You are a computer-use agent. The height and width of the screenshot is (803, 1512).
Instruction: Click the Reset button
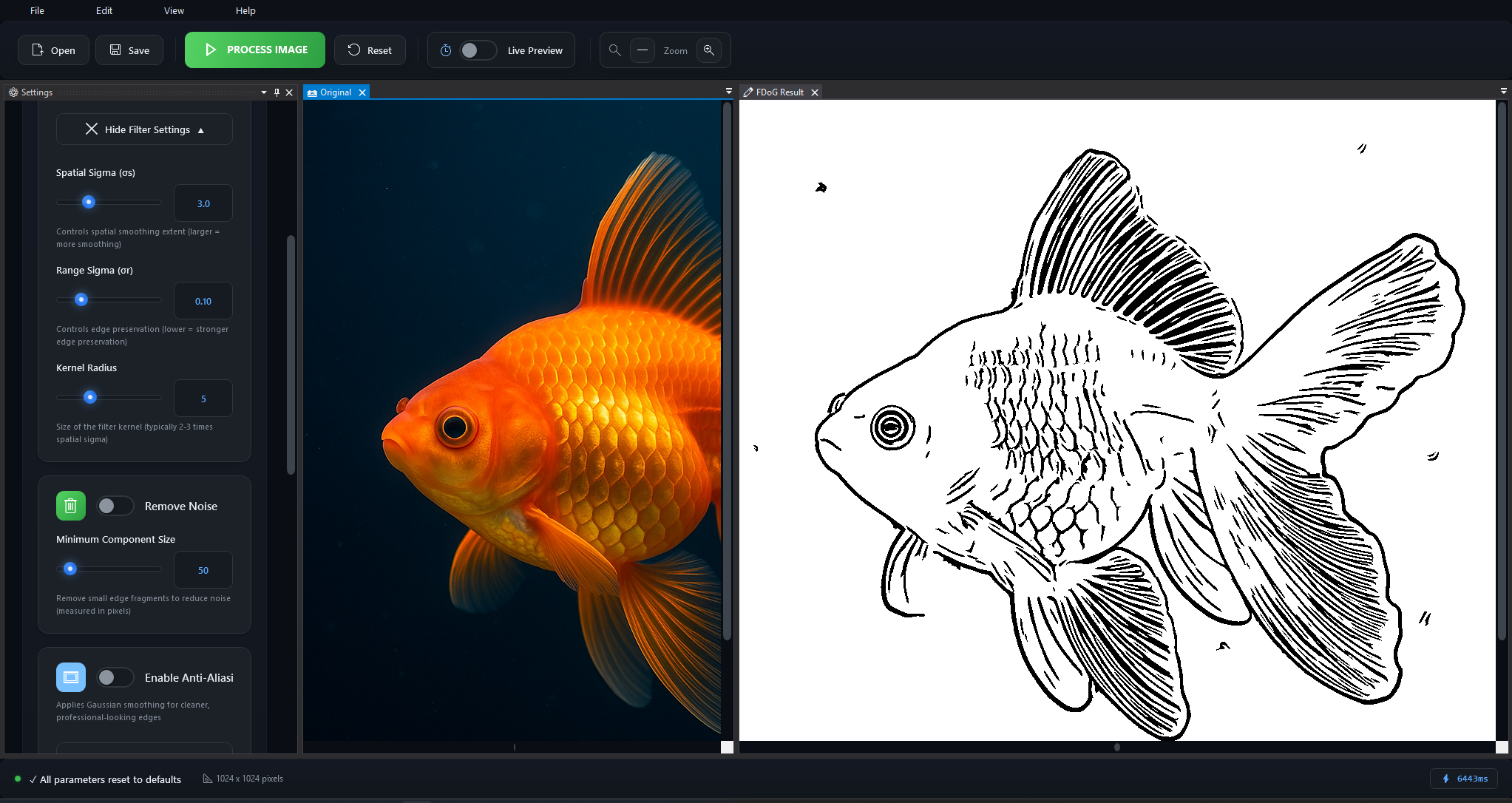pyautogui.click(x=370, y=50)
